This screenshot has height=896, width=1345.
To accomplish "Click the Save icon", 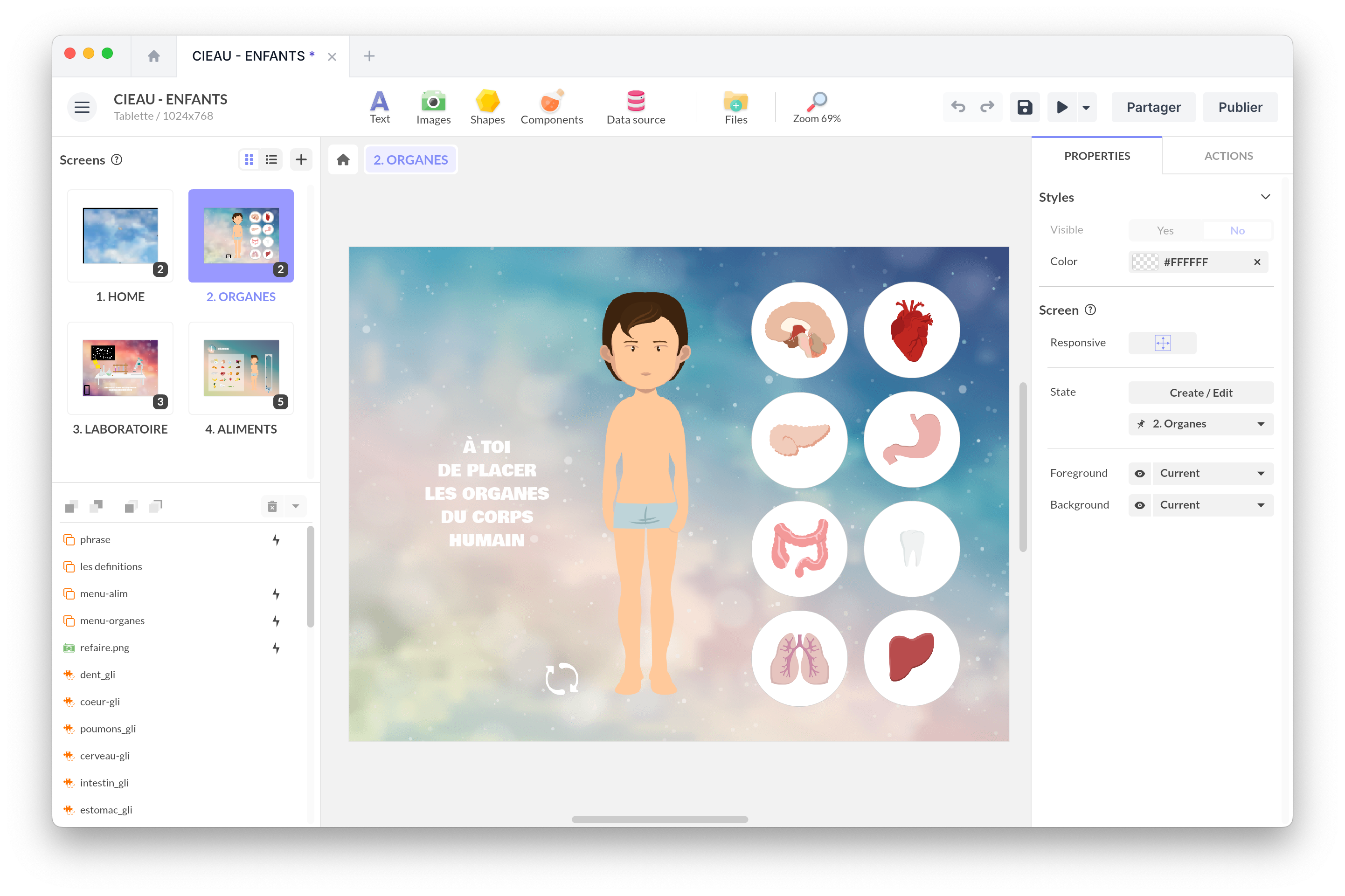I will coord(1024,107).
